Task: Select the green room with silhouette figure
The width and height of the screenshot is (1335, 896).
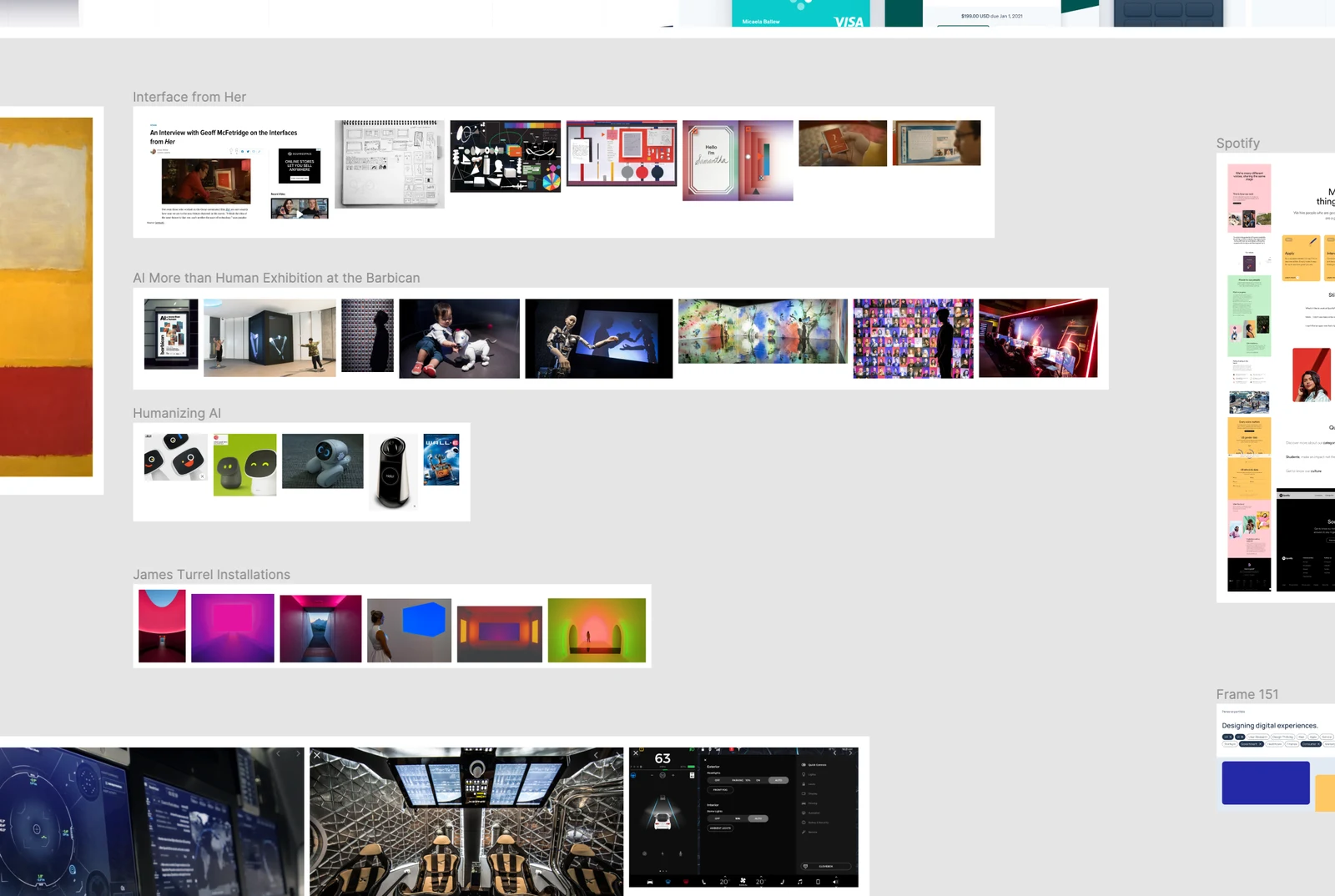Action: pos(597,630)
